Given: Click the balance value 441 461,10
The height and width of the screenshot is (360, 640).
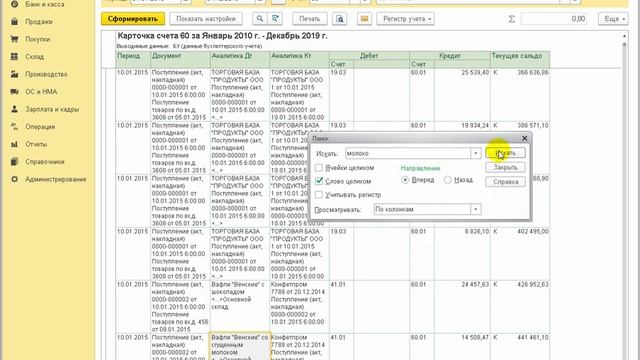Looking at the screenshot, I should (x=533, y=338).
